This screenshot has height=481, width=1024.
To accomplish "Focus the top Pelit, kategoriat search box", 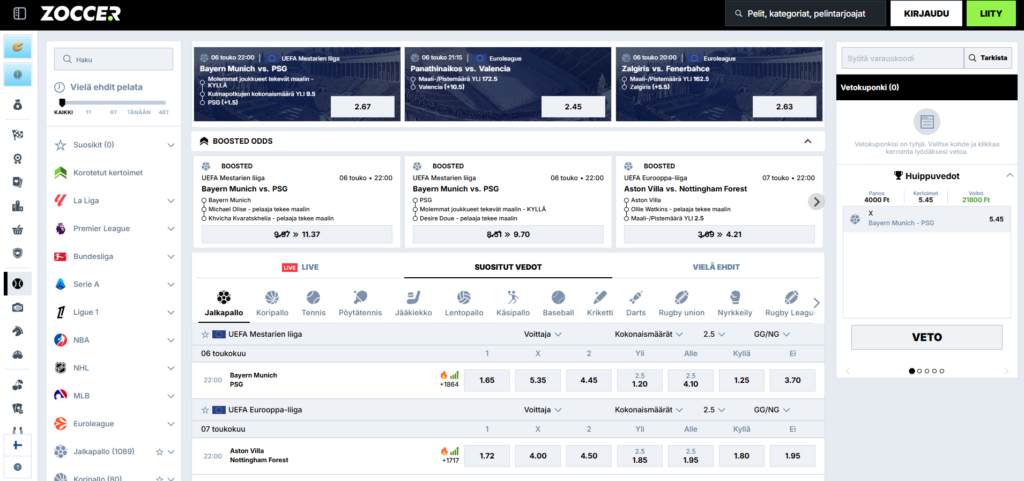I will coord(805,13).
